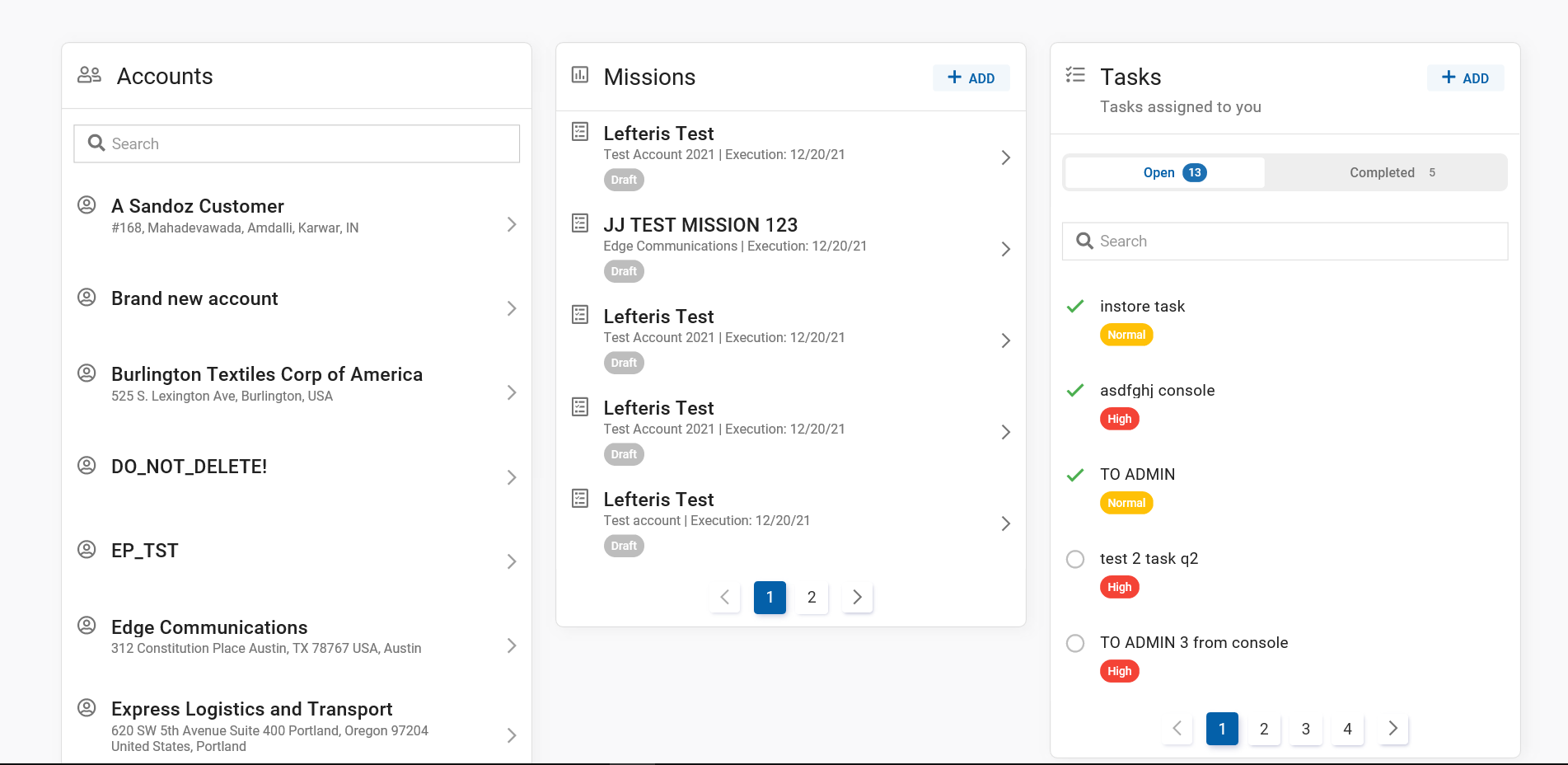Click the profile icon beside Brand new account
This screenshot has width=1568, height=765.
(x=87, y=297)
